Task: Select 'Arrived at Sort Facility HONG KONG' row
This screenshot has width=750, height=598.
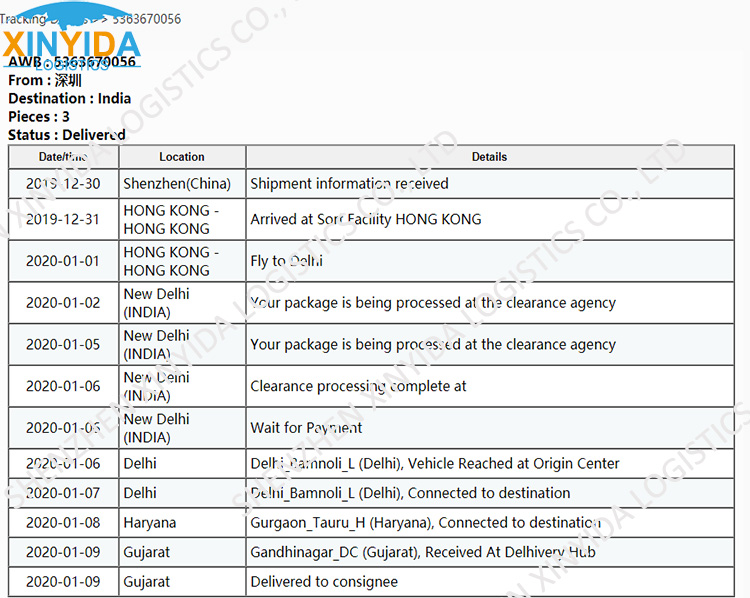Action: [371, 219]
